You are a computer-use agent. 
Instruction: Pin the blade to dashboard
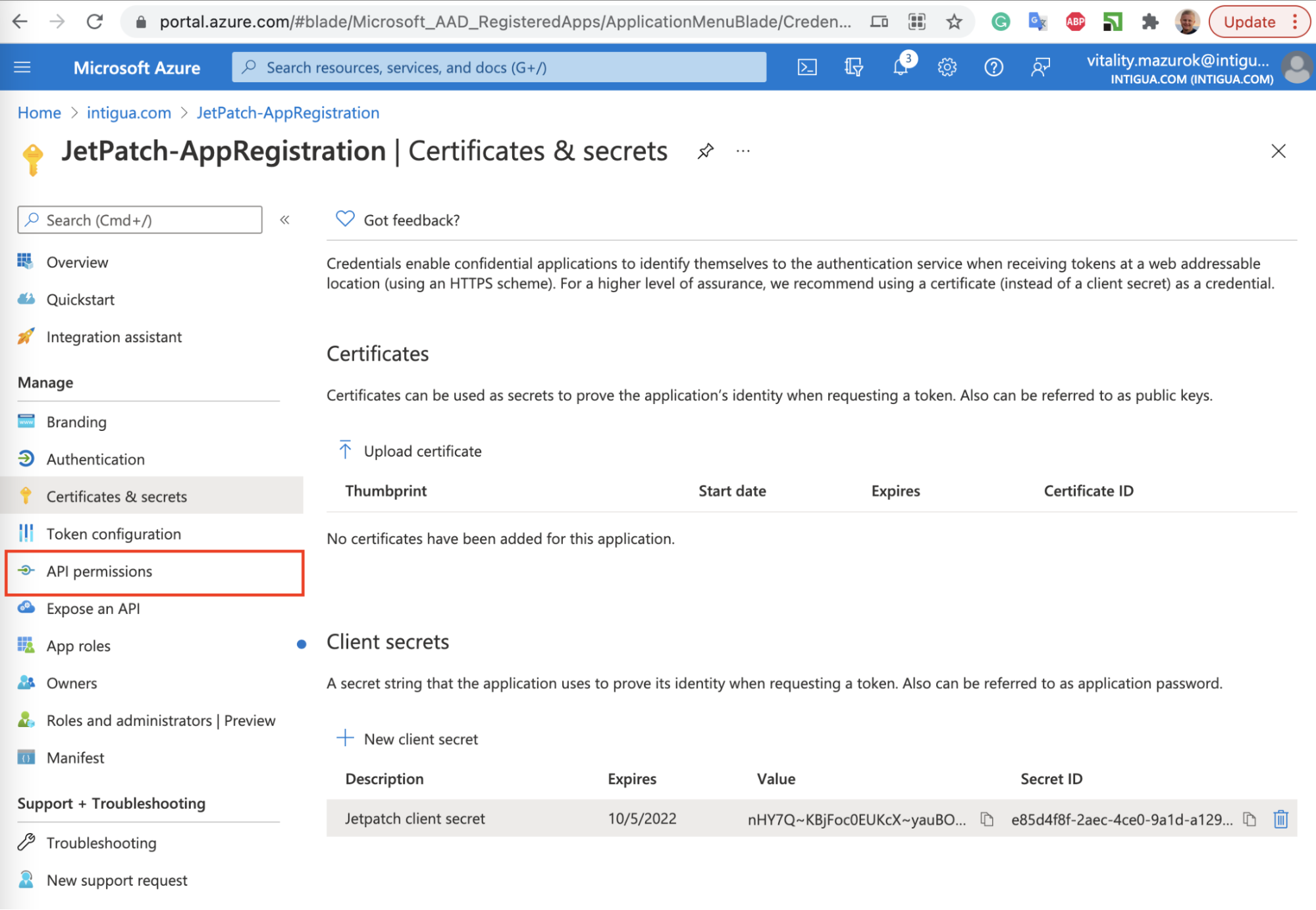pyautogui.click(x=705, y=151)
